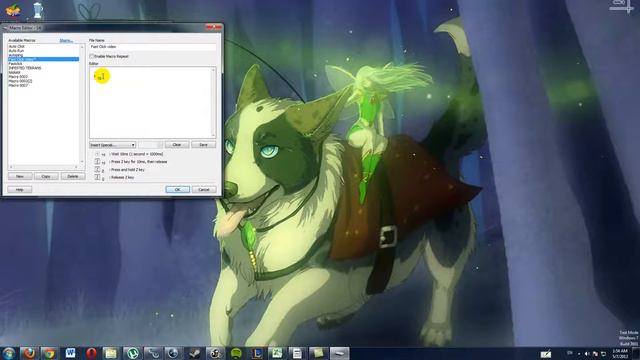This screenshot has width=640, height=360.
Task: Open Steam from the taskbar
Action: click(x=194, y=353)
